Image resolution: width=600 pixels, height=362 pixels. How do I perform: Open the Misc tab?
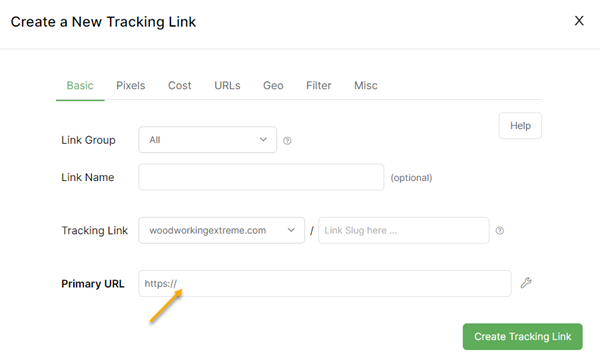pos(365,85)
